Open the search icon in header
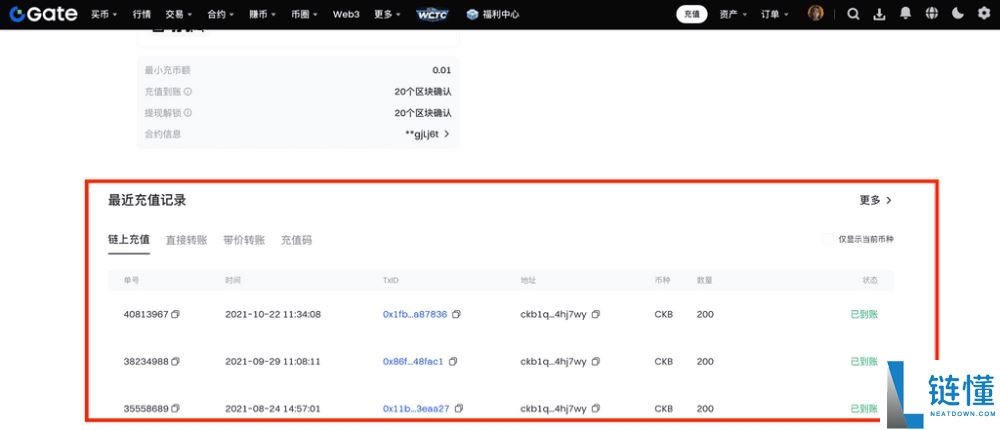1000x430 pixels. [x=853, y=14]
